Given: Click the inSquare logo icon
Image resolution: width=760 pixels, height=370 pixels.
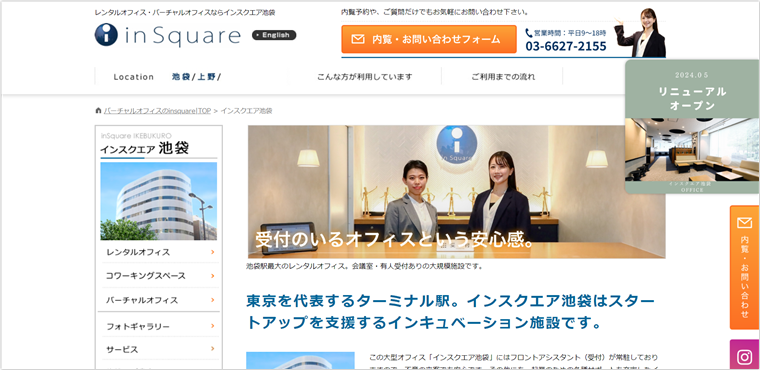Looking at the screenshot, I should click(106, 35).
